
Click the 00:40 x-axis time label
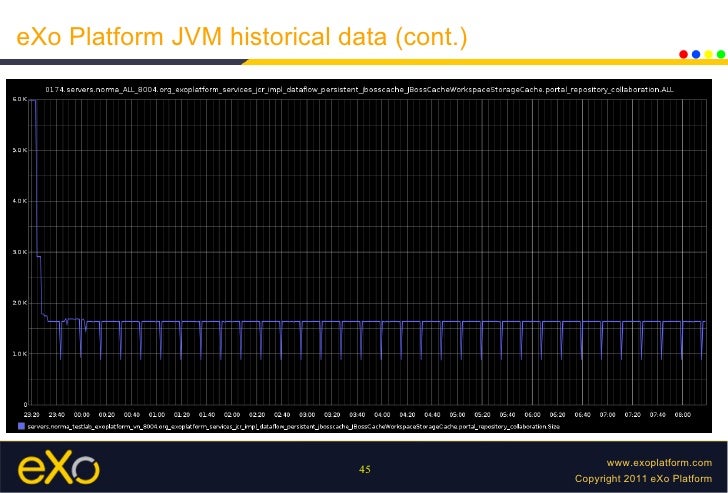coord(132,415)
